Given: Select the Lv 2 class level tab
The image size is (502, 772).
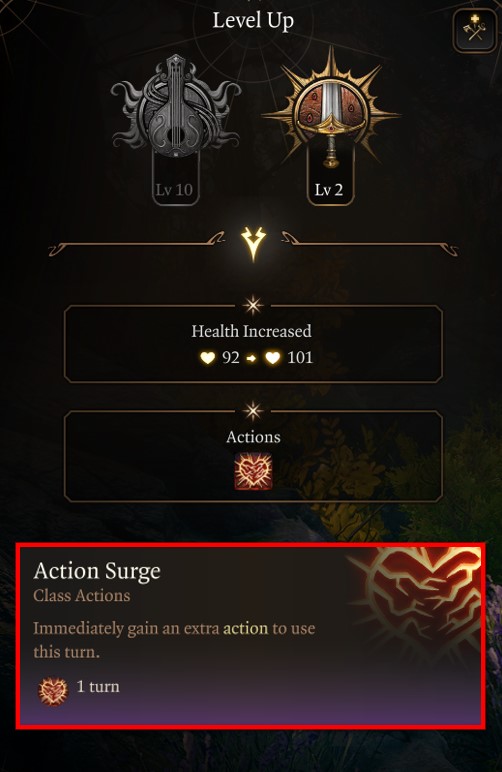Looking at the screenshot, I should [x=329, y=190].
